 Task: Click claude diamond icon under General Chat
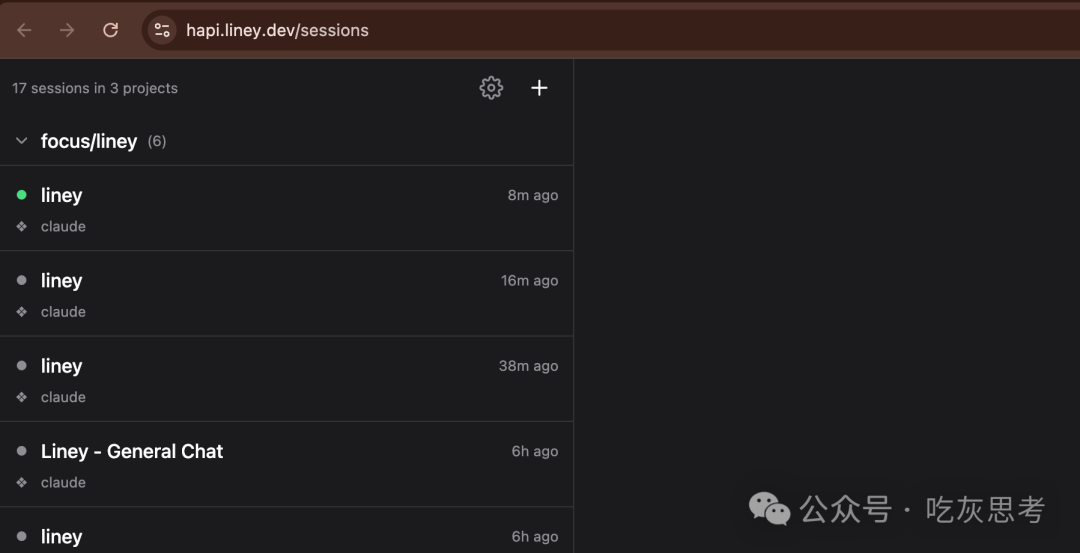click(21, 483)
